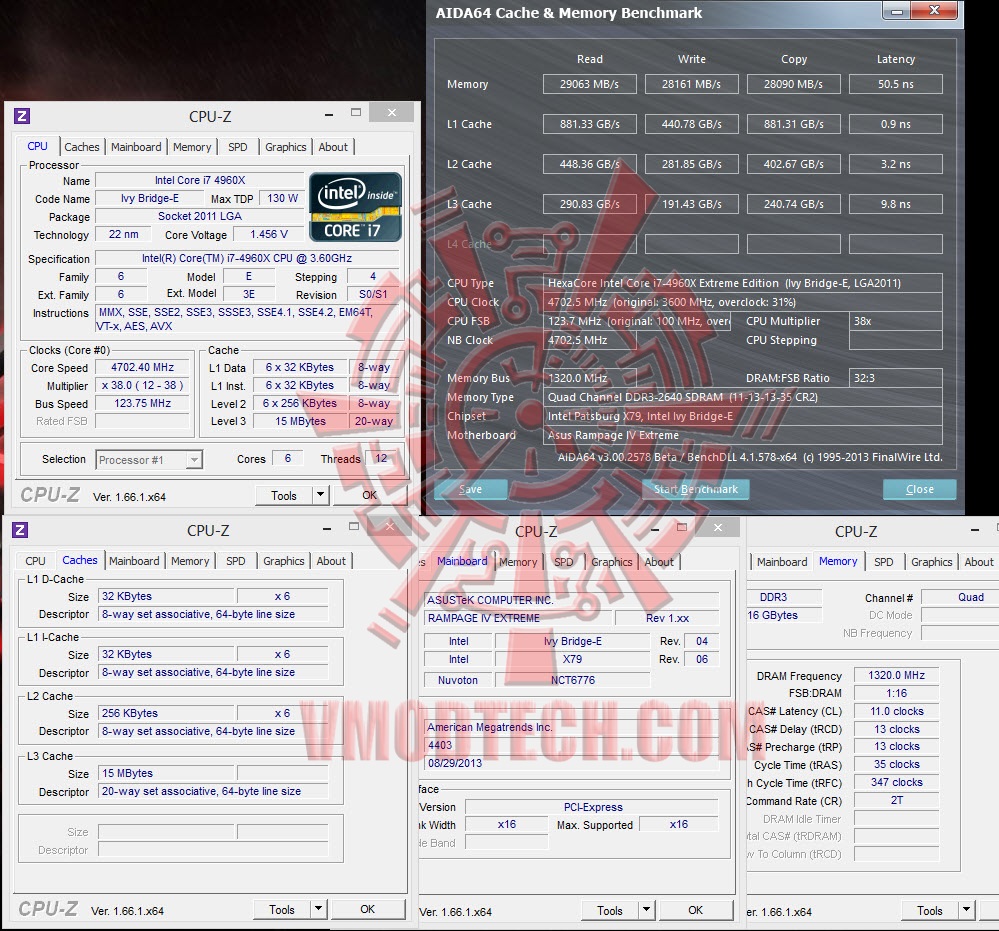
Task: Maximize the Caches CPU-Z window
Action: 354,526
